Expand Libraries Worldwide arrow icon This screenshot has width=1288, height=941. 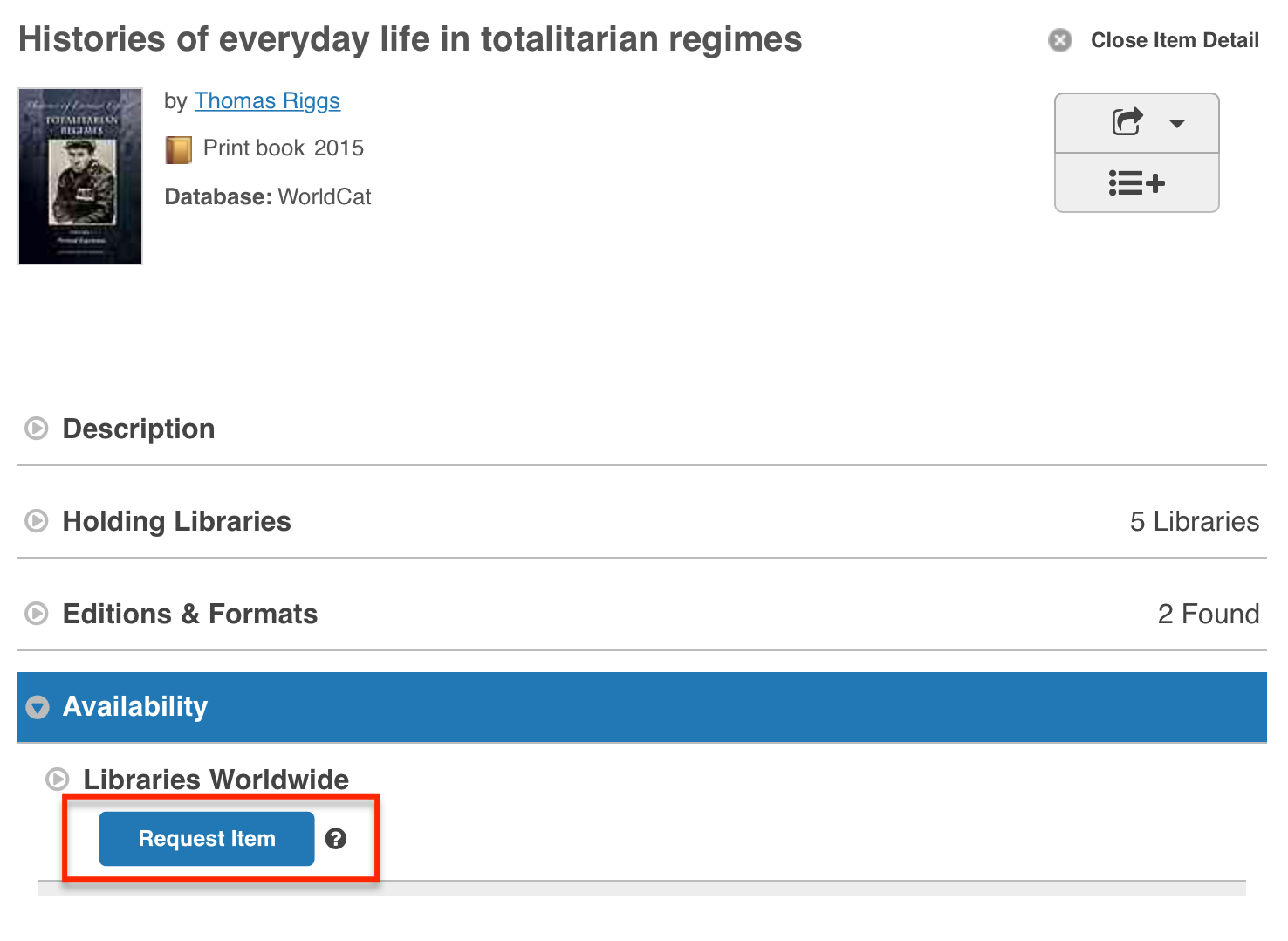point(58,779)
